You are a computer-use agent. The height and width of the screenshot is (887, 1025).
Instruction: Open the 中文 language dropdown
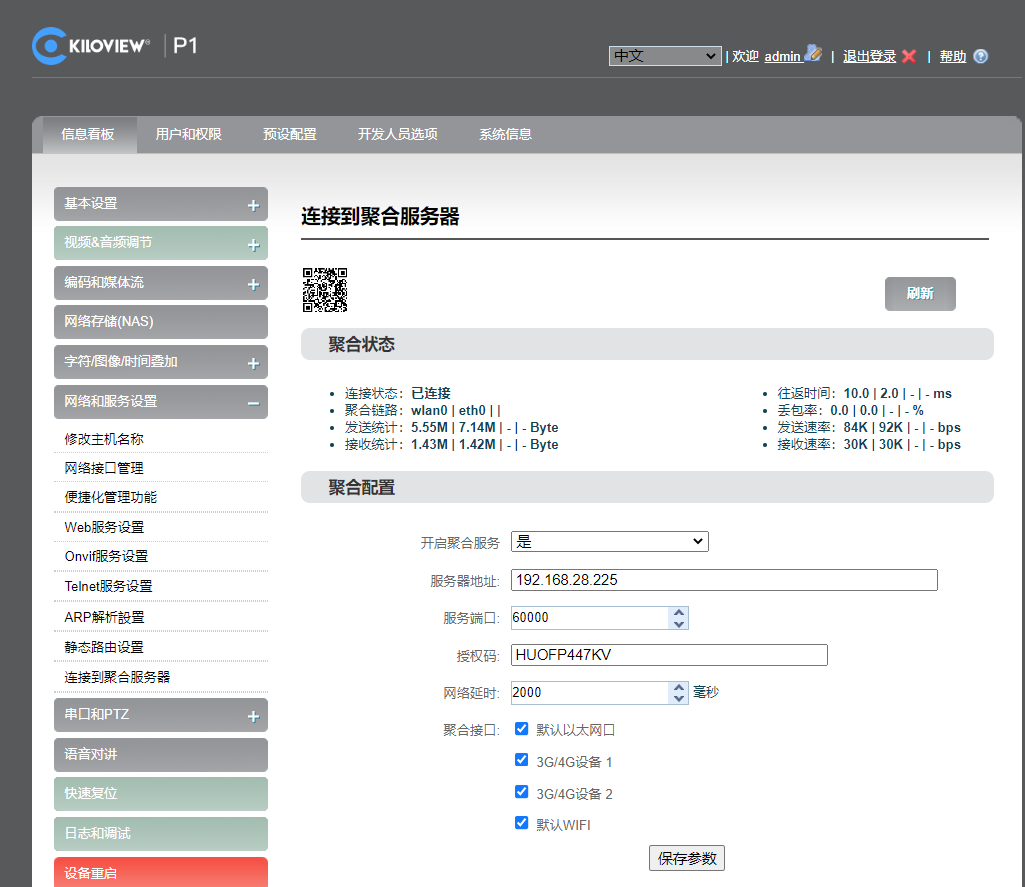pos(665,56)
